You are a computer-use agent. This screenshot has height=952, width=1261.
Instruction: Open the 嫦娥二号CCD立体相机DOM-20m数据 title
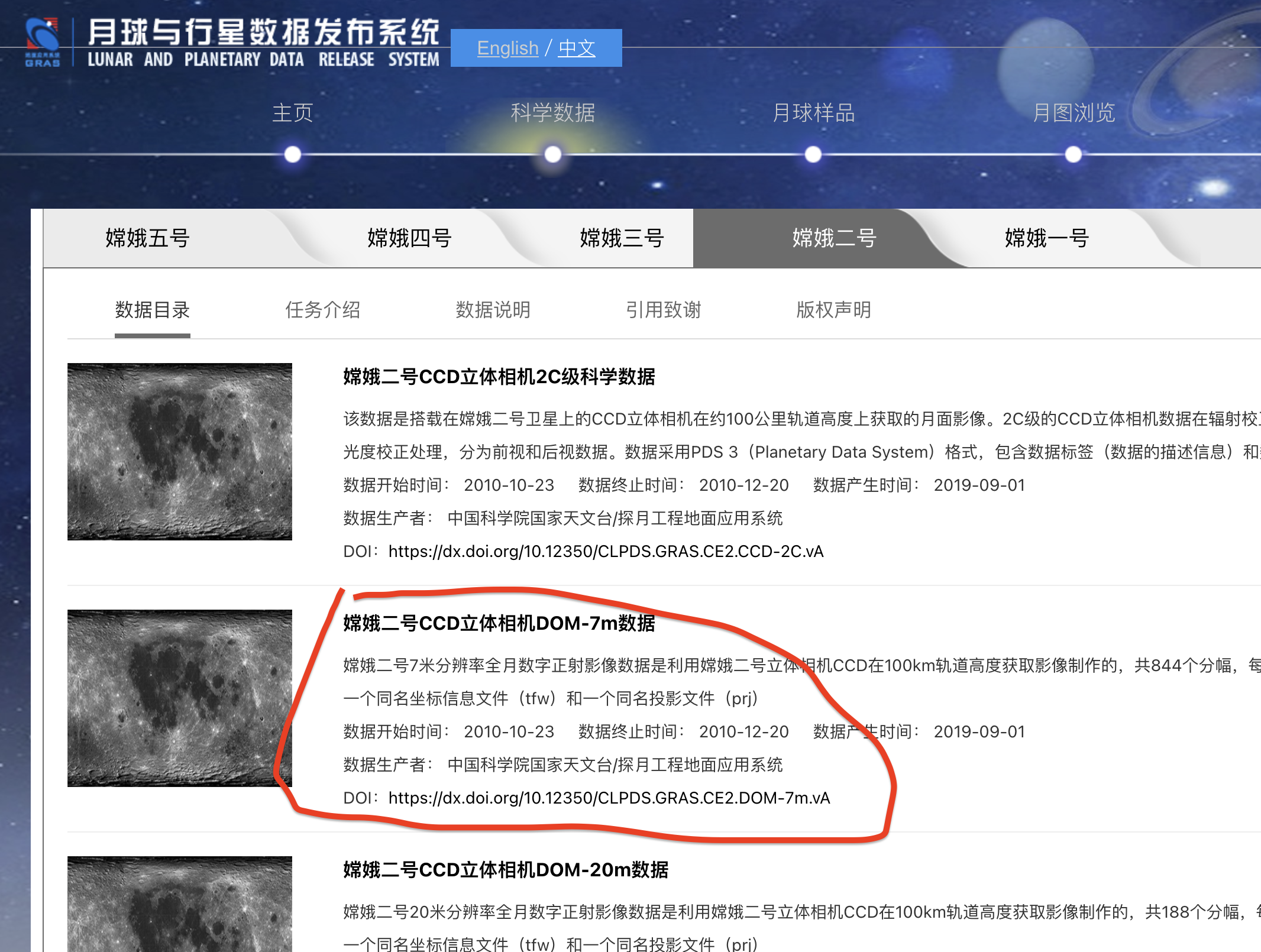click(x=506, y=870)
